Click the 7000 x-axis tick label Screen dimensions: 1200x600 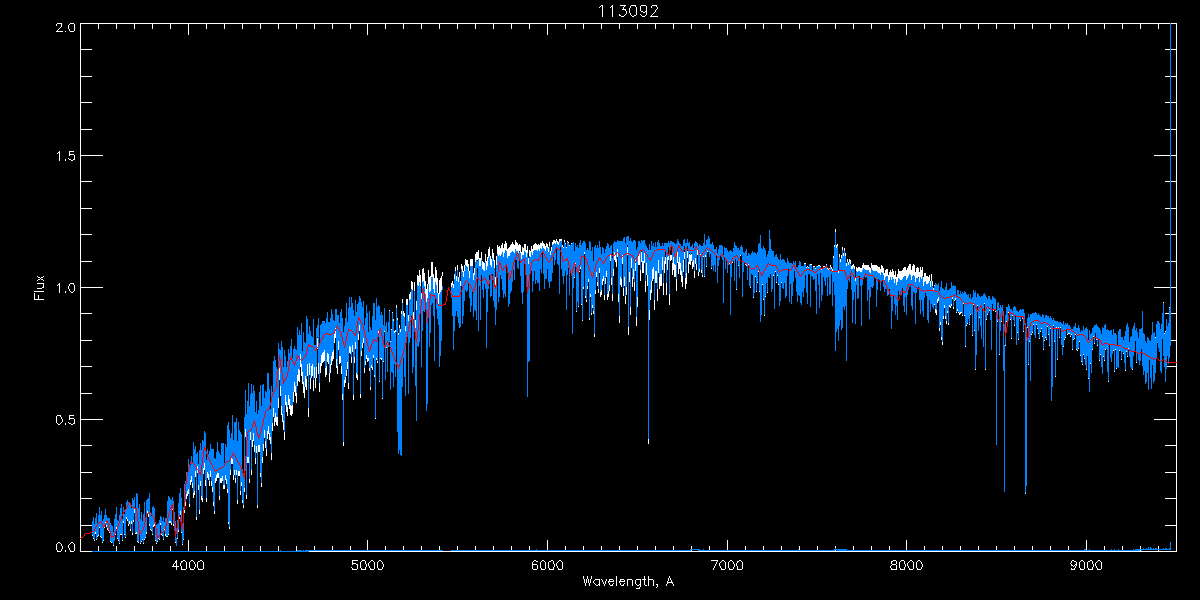[x=727, y=563]
